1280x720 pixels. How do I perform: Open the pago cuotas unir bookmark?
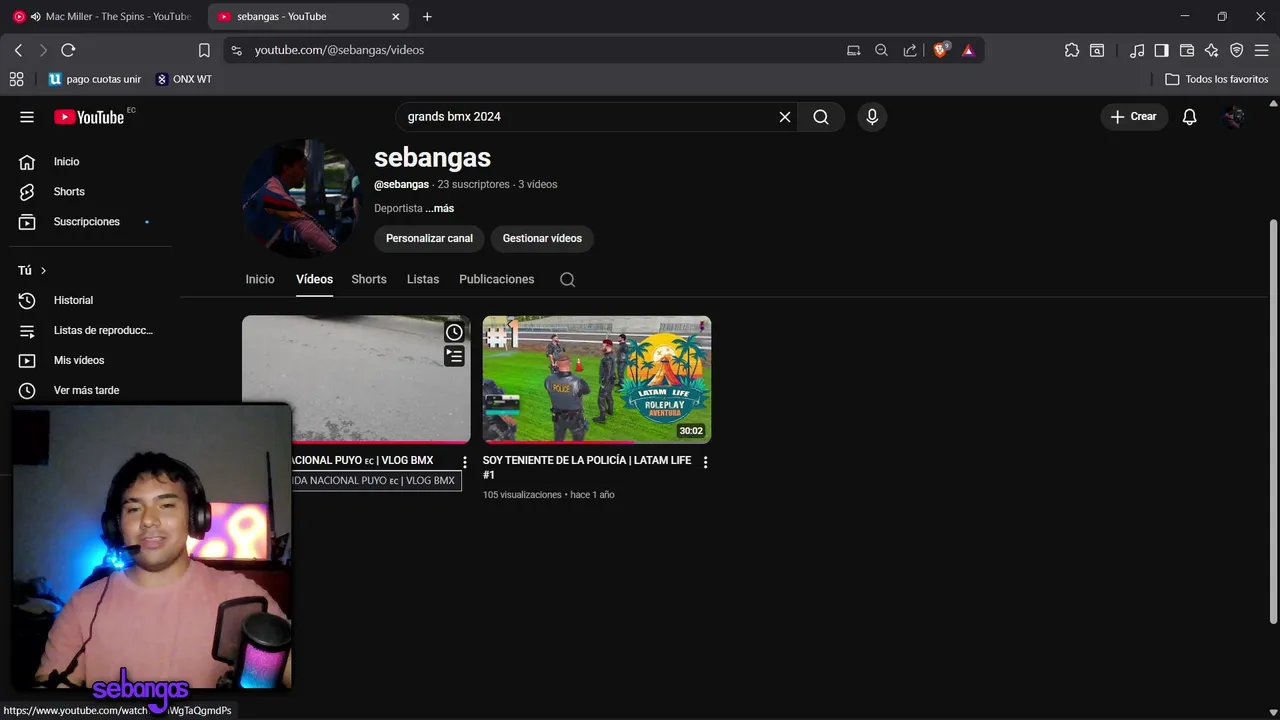[x=95, y=79]
